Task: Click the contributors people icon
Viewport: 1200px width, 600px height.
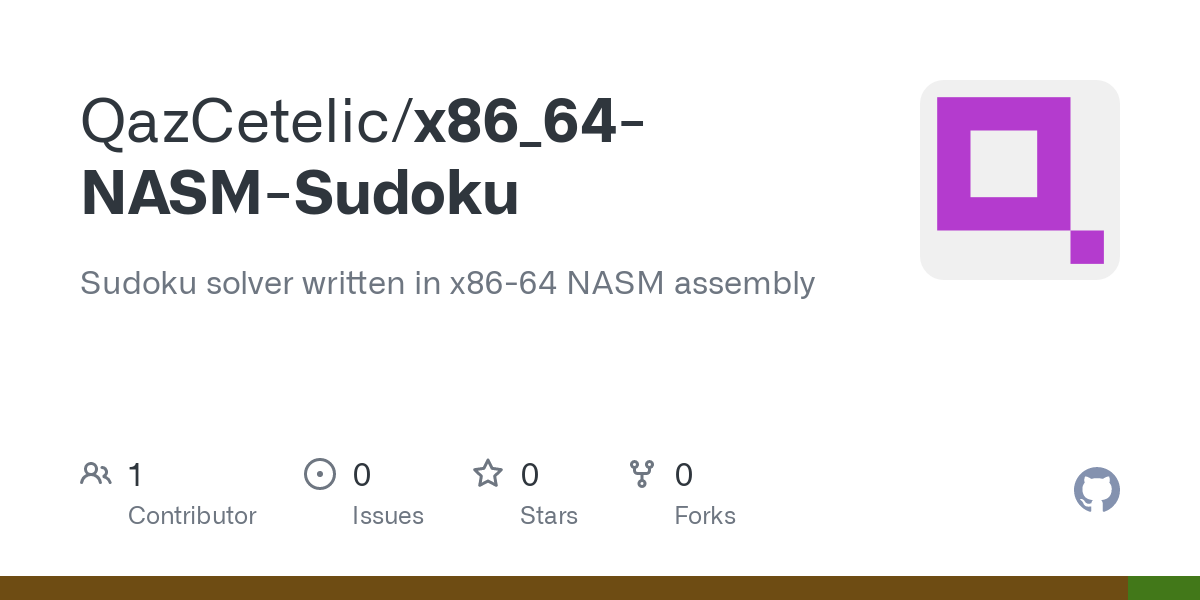Action: (x=96, y=474)
